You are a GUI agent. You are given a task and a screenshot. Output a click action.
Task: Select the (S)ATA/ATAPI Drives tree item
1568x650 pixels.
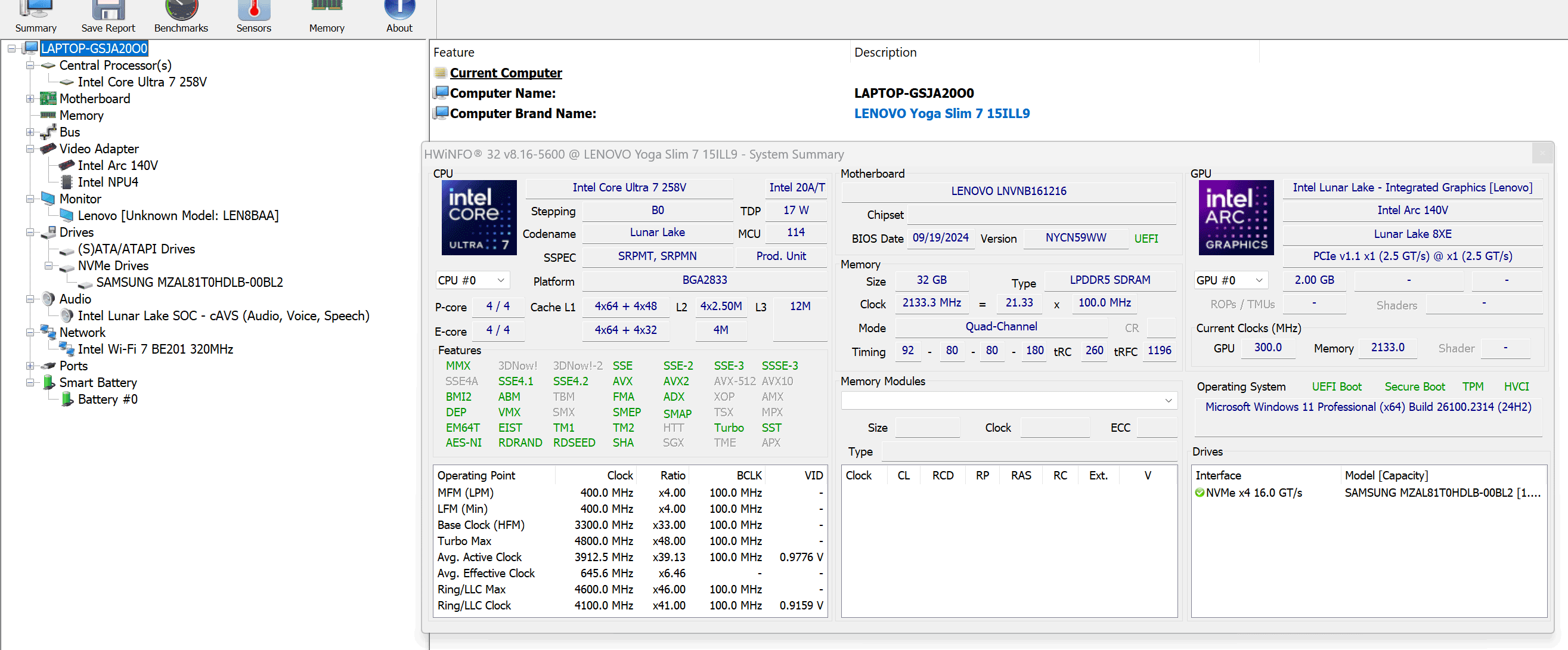click(137, 249)
